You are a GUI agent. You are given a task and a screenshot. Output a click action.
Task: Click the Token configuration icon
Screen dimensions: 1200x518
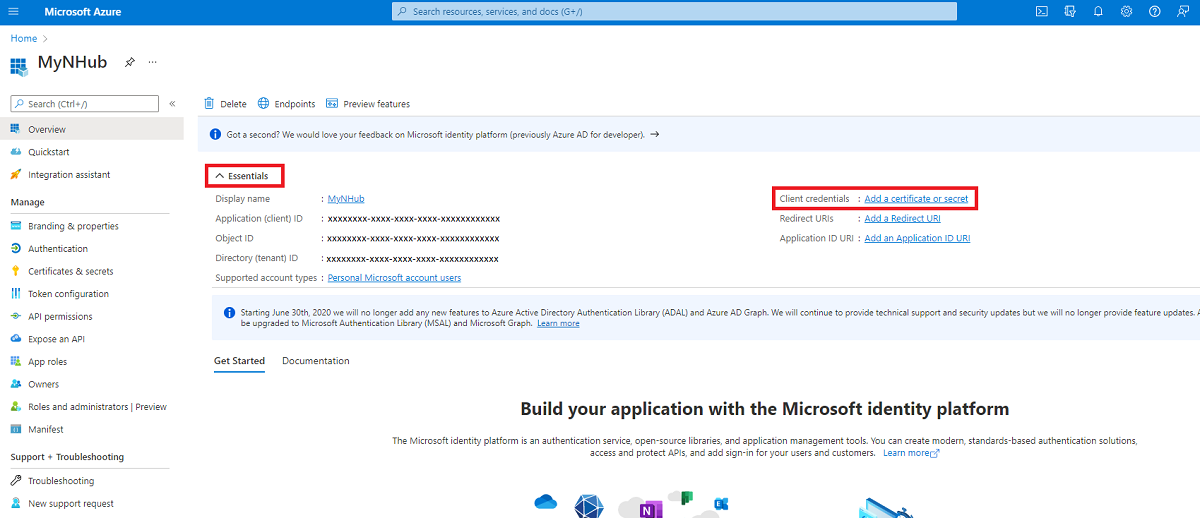click(16, 293)
